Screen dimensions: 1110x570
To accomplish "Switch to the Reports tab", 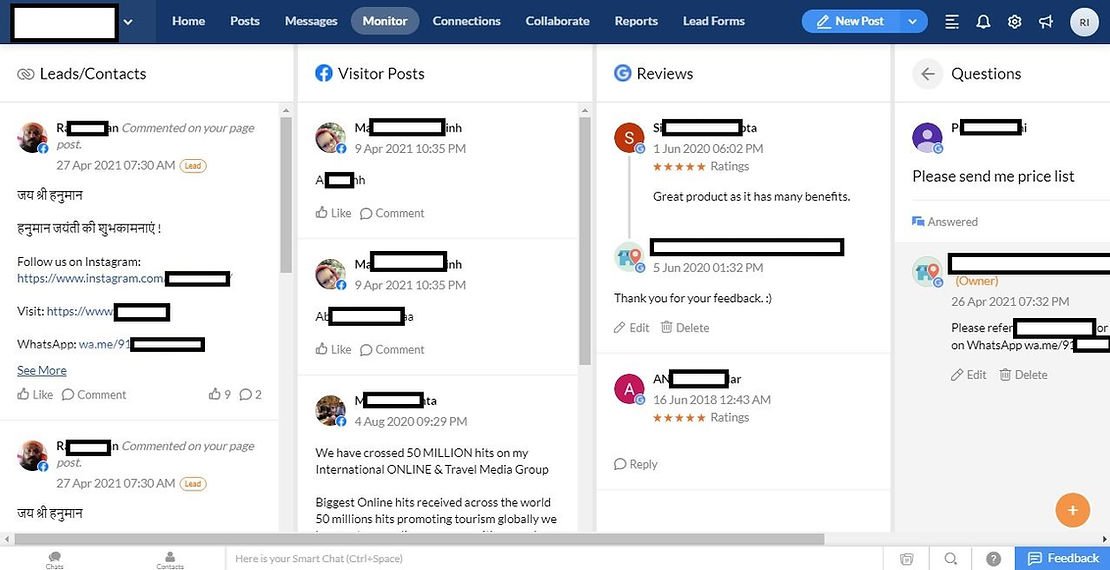I will click(636, 21).
